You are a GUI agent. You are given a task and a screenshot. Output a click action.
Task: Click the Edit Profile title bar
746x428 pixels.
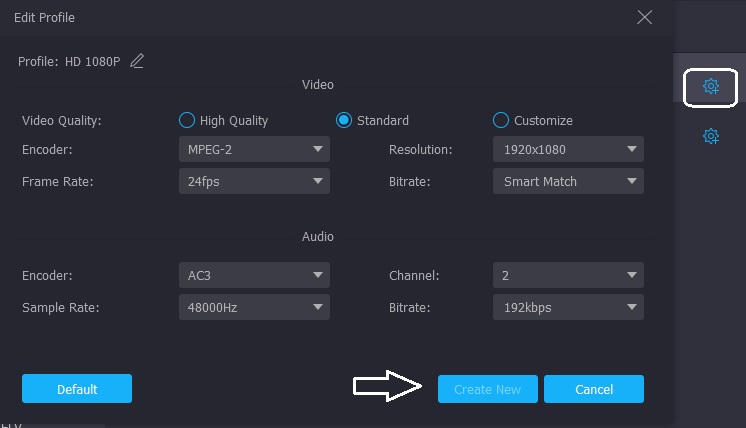coord(300,18)
